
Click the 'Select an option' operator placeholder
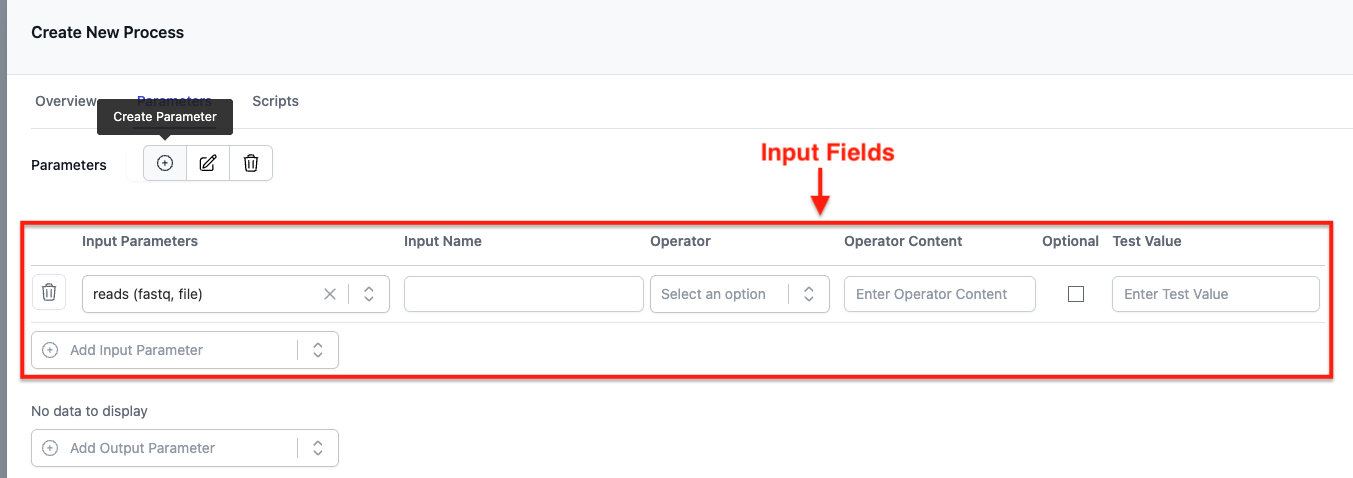click(x=714, y=294)
